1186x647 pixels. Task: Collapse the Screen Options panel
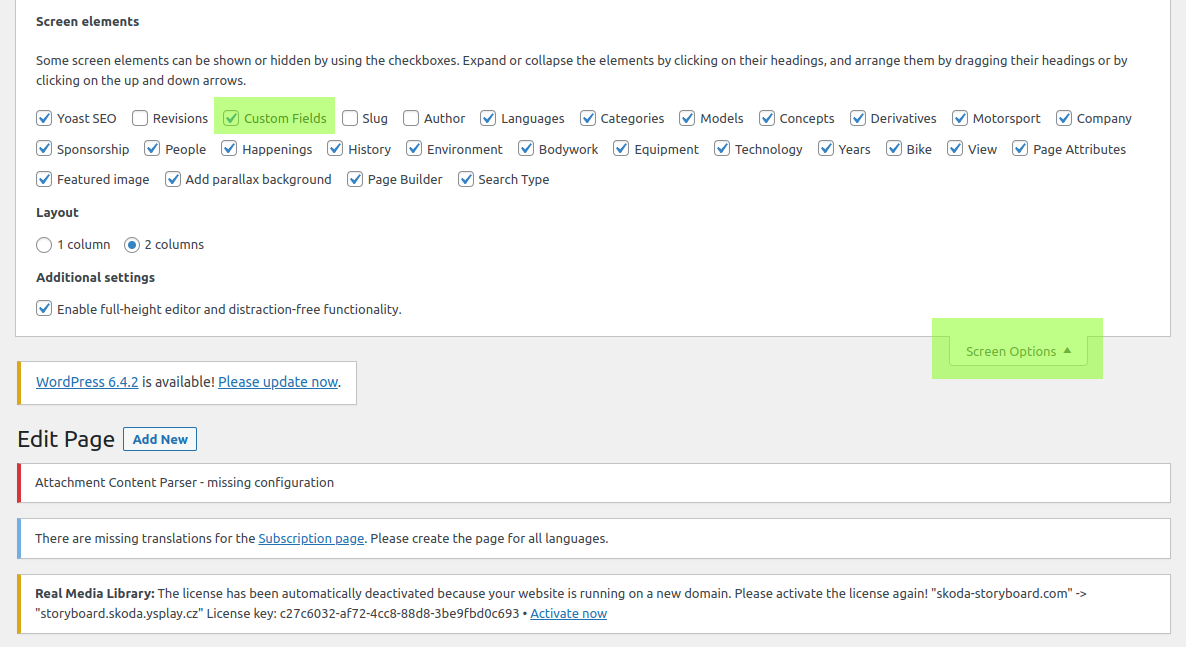click(x=1018, y=351)
